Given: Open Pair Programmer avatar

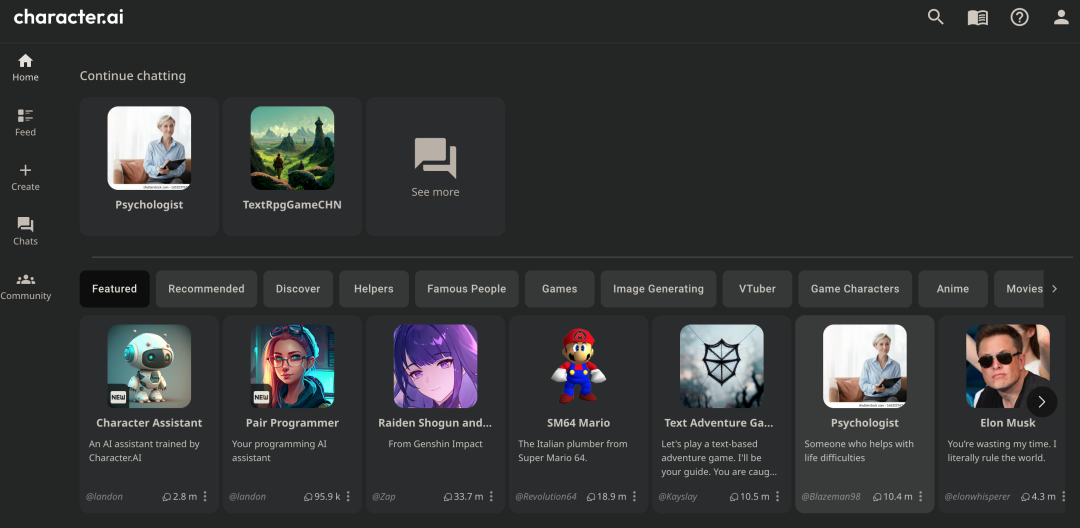Looking at the screenshot, I should [x=292, y=366].
